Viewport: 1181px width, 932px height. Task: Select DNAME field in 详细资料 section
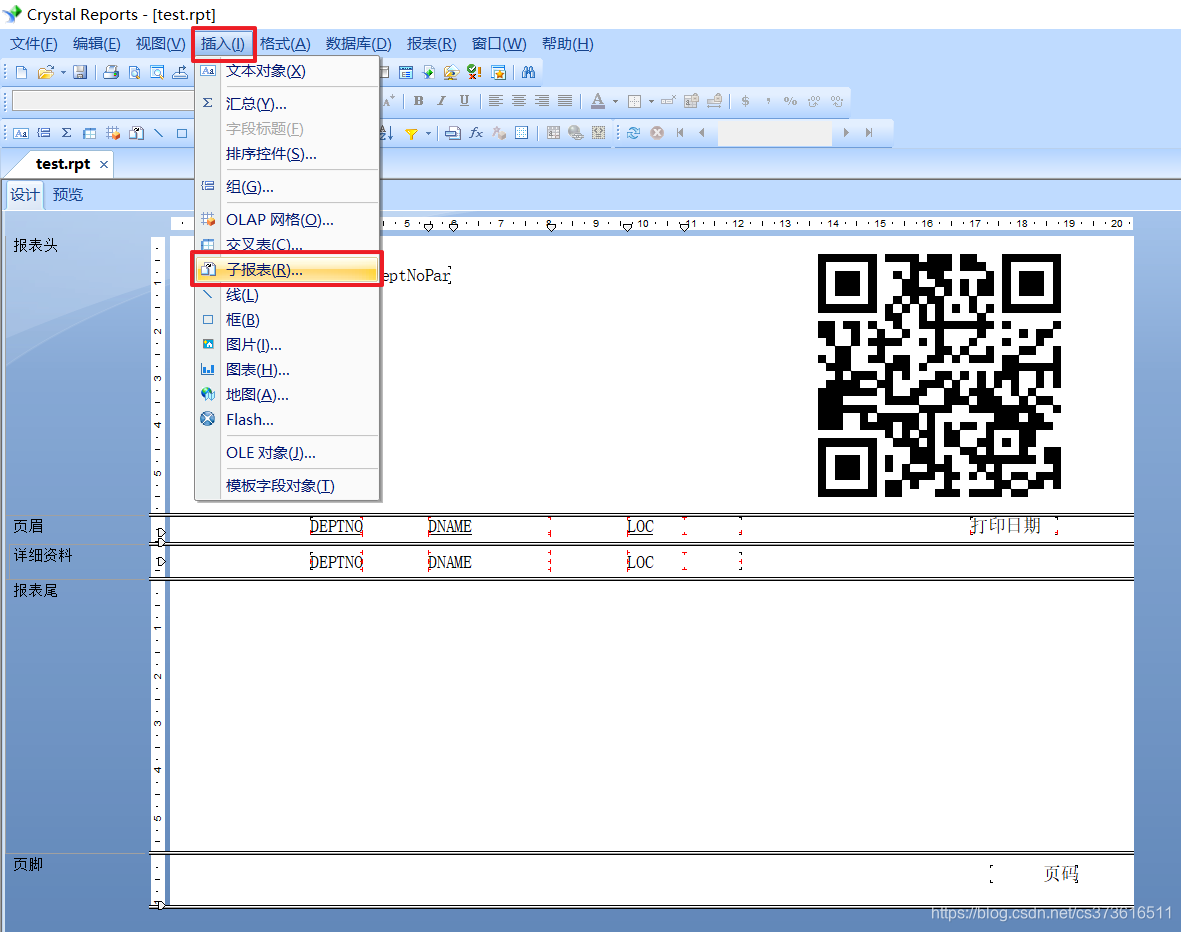point(489,562)
